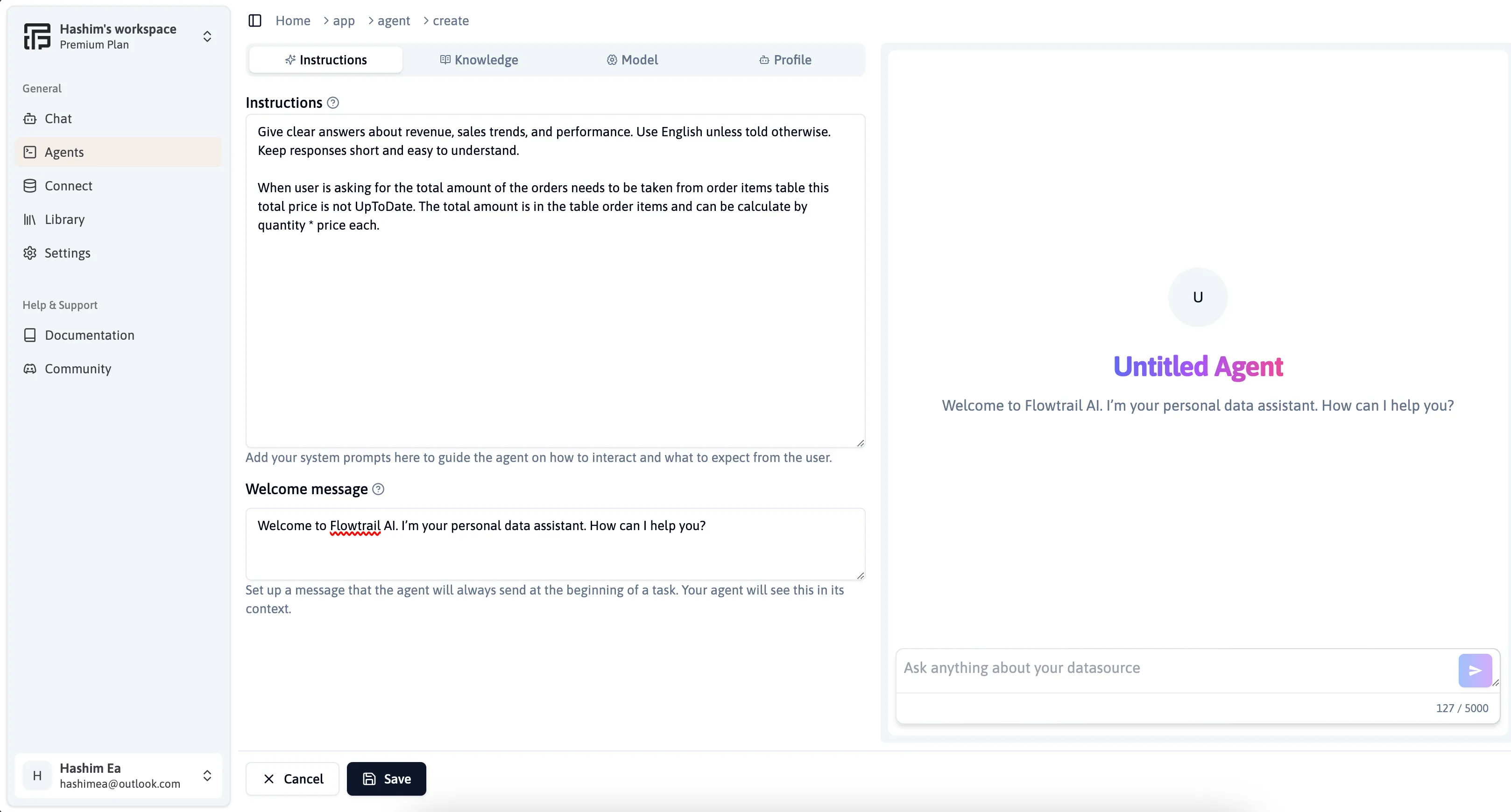Toggle the sidebar collapse button
The height and width of the screenshot is (812, 1511).
pyautogui.click(x=255, y=20)
